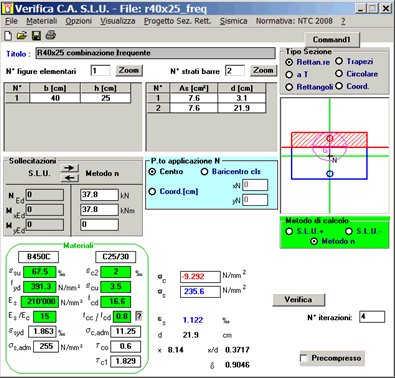Click the Metodo n moment field in kNm

(99, 210)
